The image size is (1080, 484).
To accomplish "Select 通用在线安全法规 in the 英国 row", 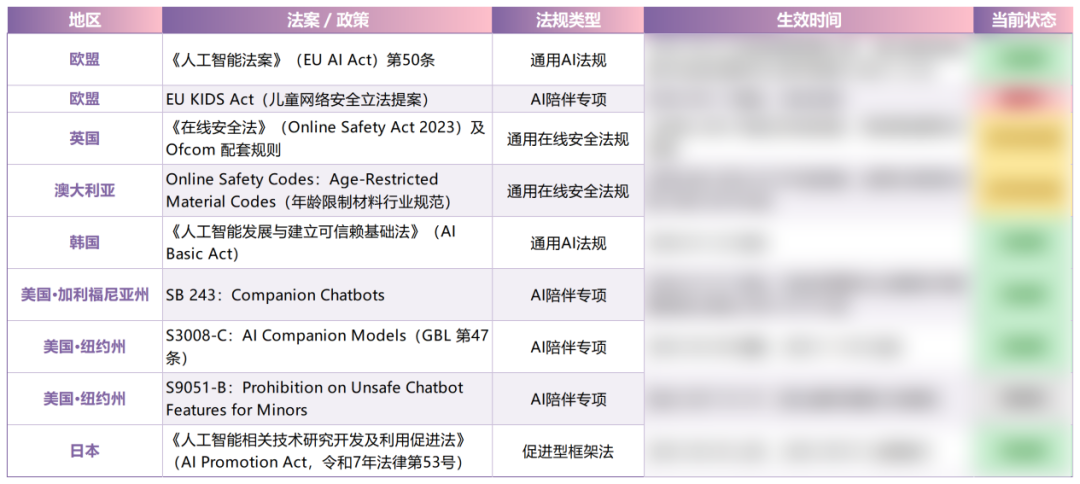I will pos(568,138).
